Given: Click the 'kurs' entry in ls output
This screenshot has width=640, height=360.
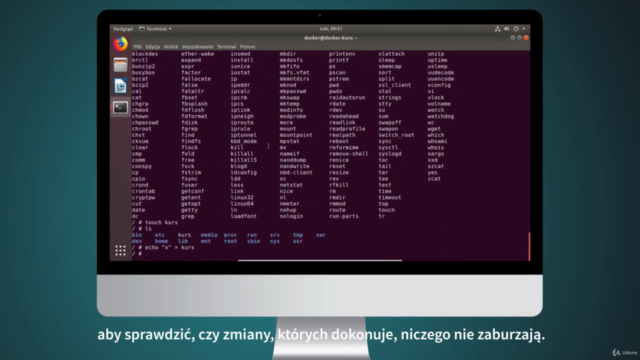Looking at the screenshot, I should tap(184, 235).
